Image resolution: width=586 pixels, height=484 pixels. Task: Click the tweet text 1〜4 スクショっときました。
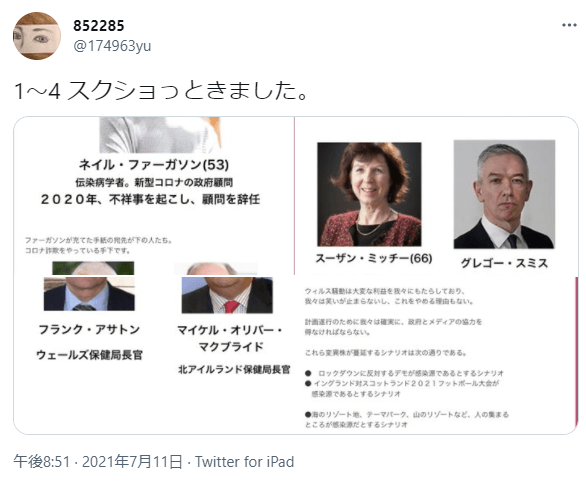161,90
